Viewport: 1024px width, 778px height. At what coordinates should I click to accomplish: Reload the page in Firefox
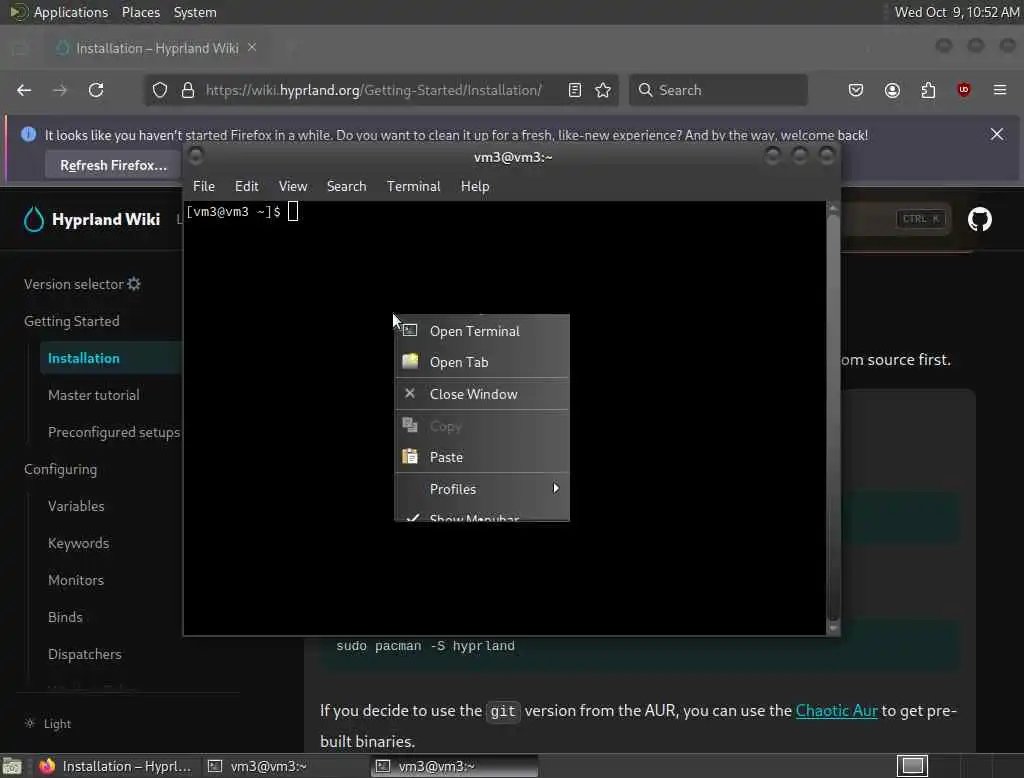click(x=96, y=90)
